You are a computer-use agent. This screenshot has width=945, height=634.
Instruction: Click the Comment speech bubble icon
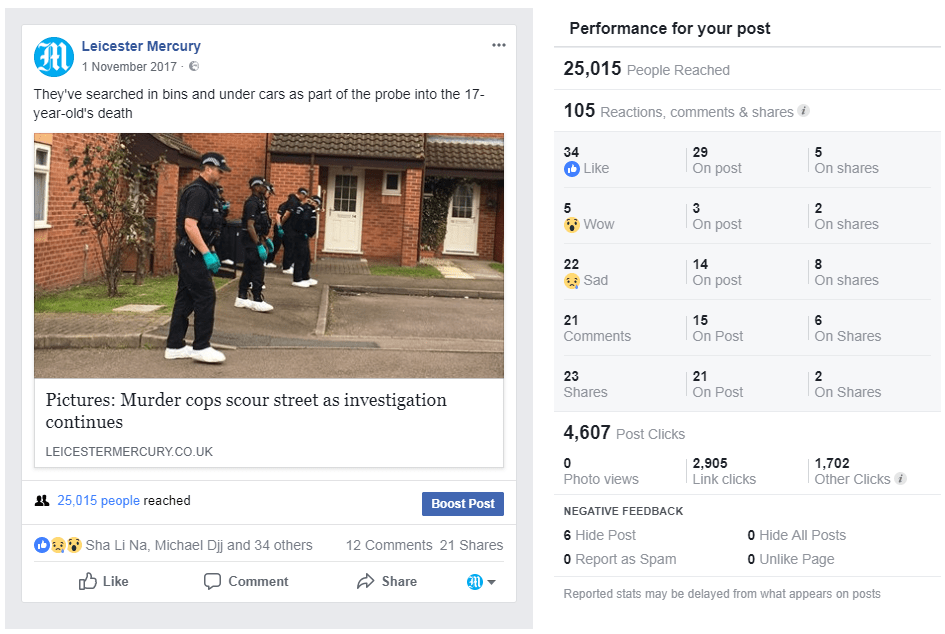pos(212,581)
